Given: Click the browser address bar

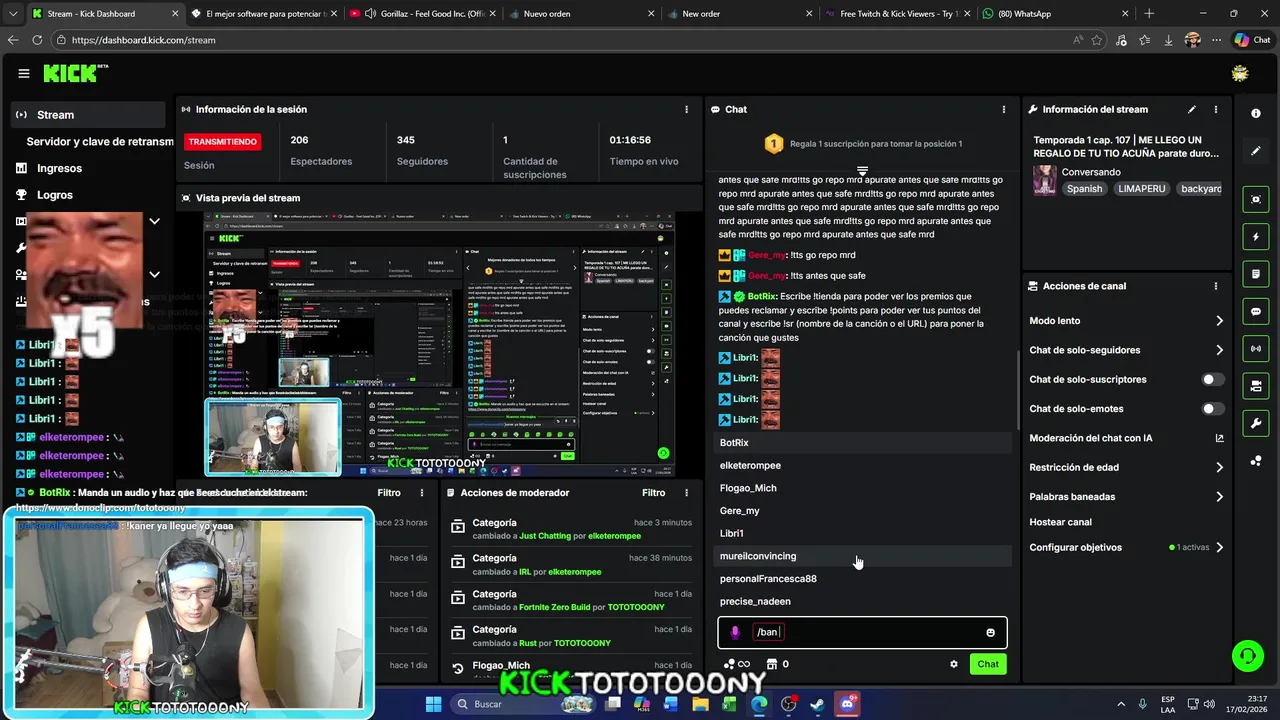Looking at the screenshot, I should click(x=560, y=40).
